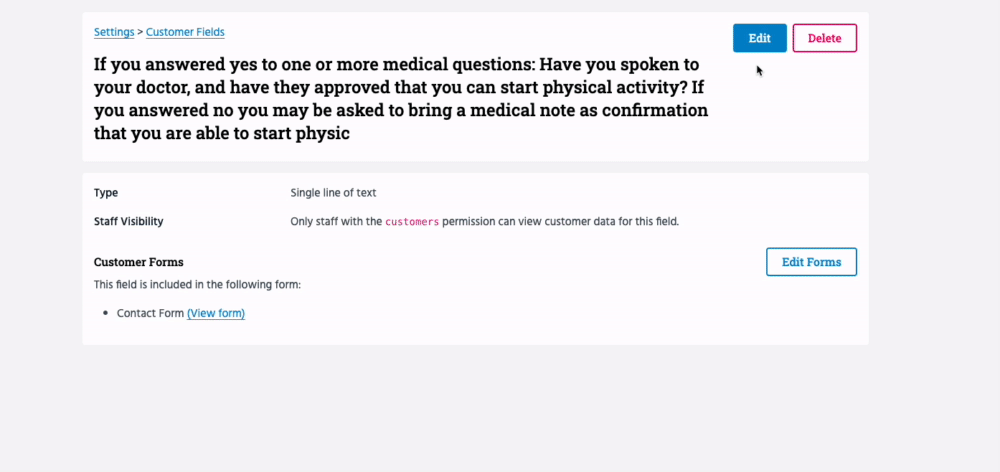Image resolution: width=1000 pixels, height=472 pixels.
Task: Follow the View form link
Action: 216,313
